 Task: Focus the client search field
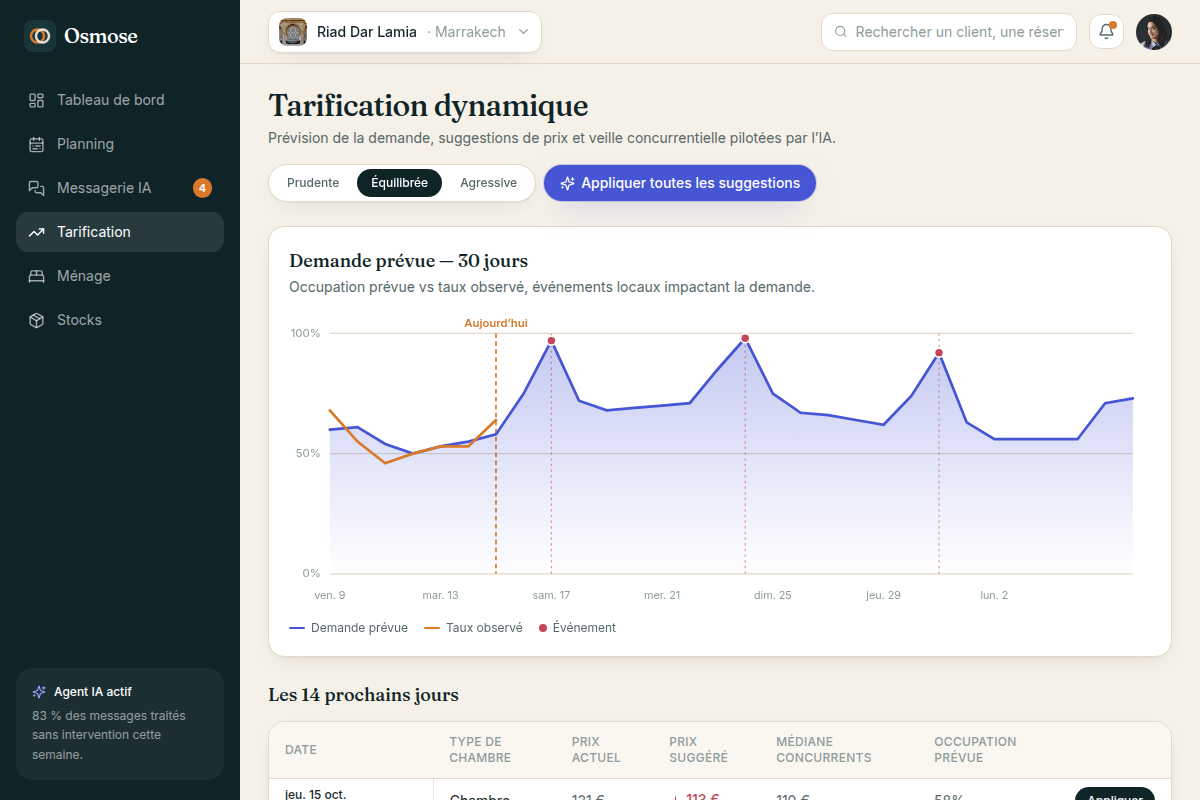pyautogui.click(x=949, y=32)
